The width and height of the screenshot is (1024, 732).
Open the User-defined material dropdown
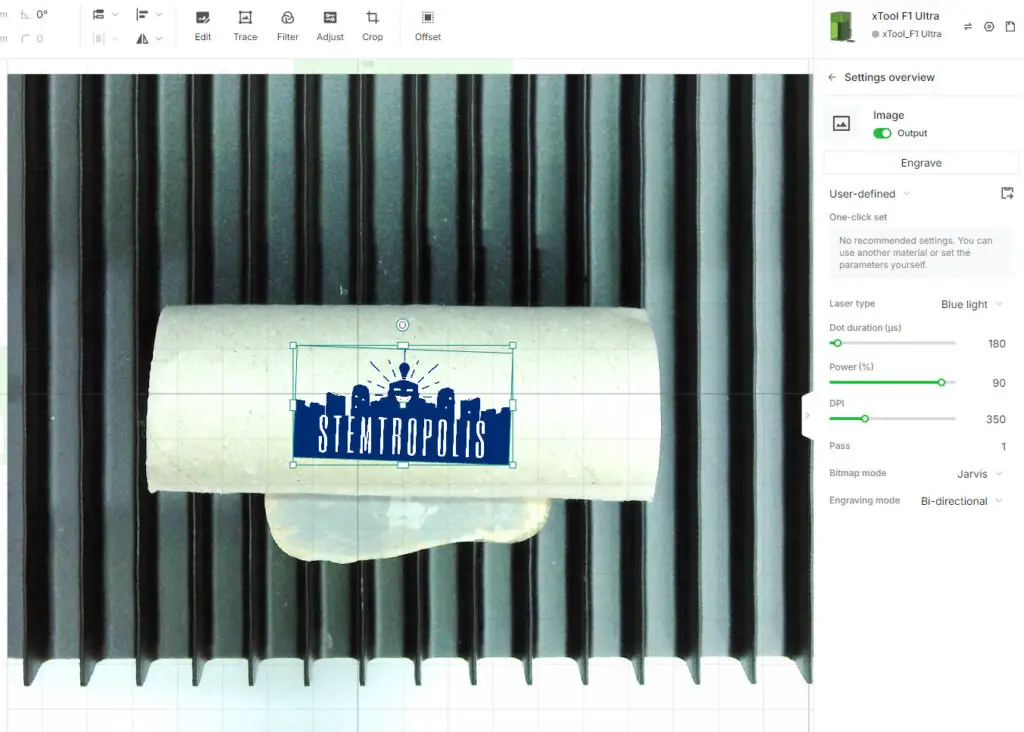(869, 194)
